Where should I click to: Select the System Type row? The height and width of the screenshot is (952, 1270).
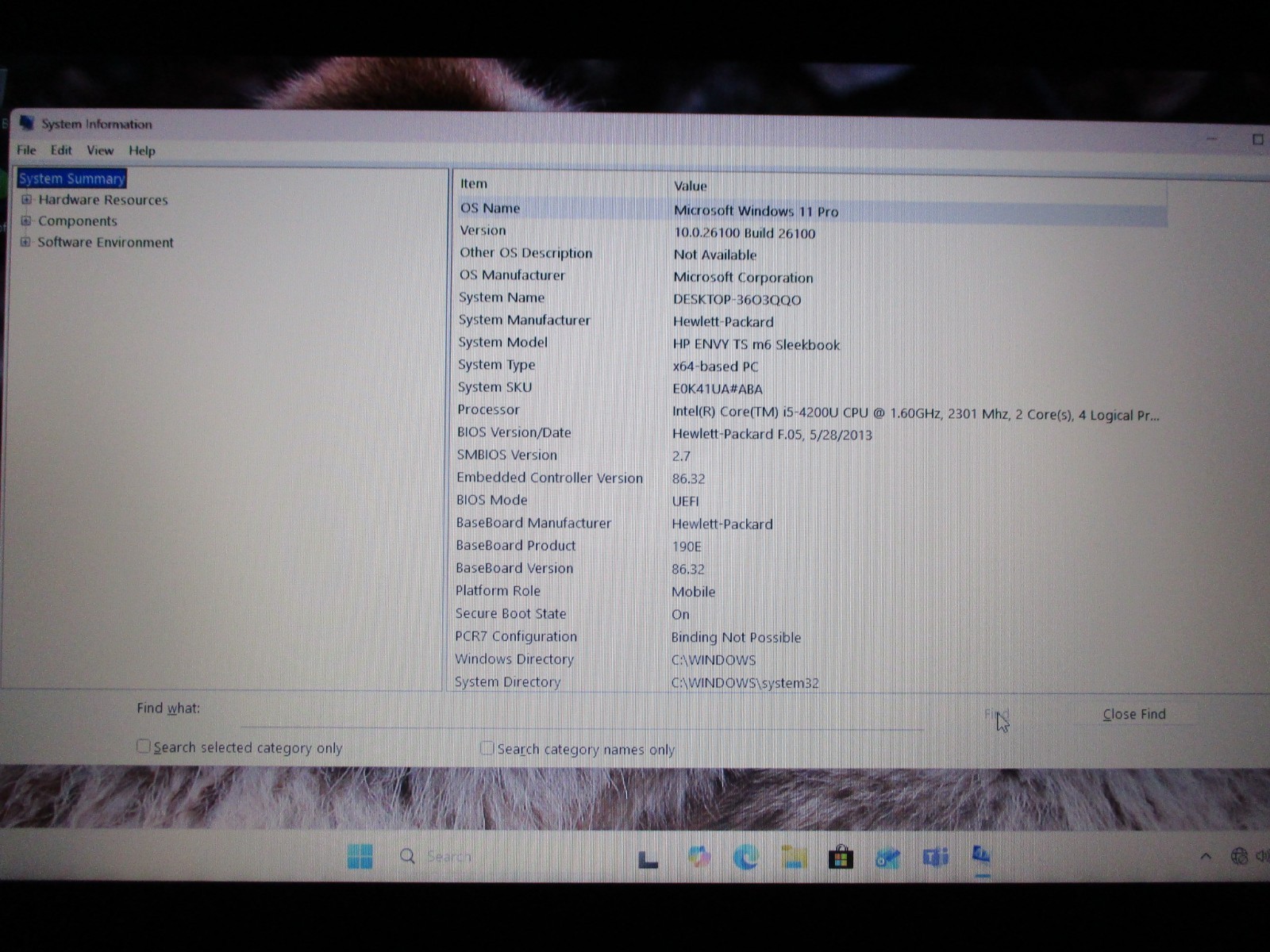[x=811, y=365]
